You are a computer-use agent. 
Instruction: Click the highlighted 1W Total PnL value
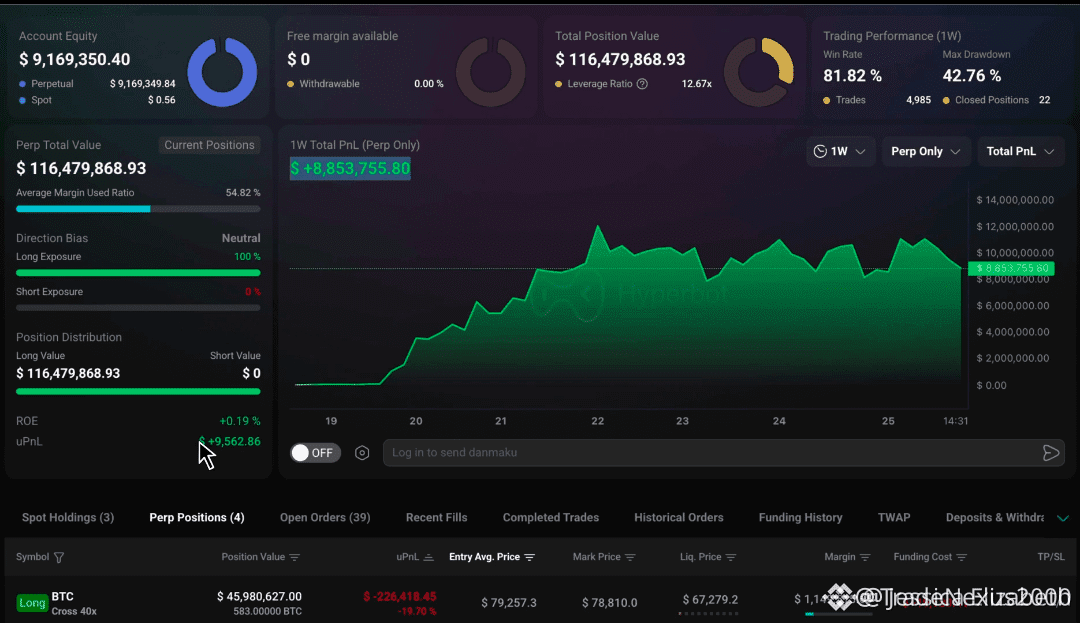pos(350,169)
